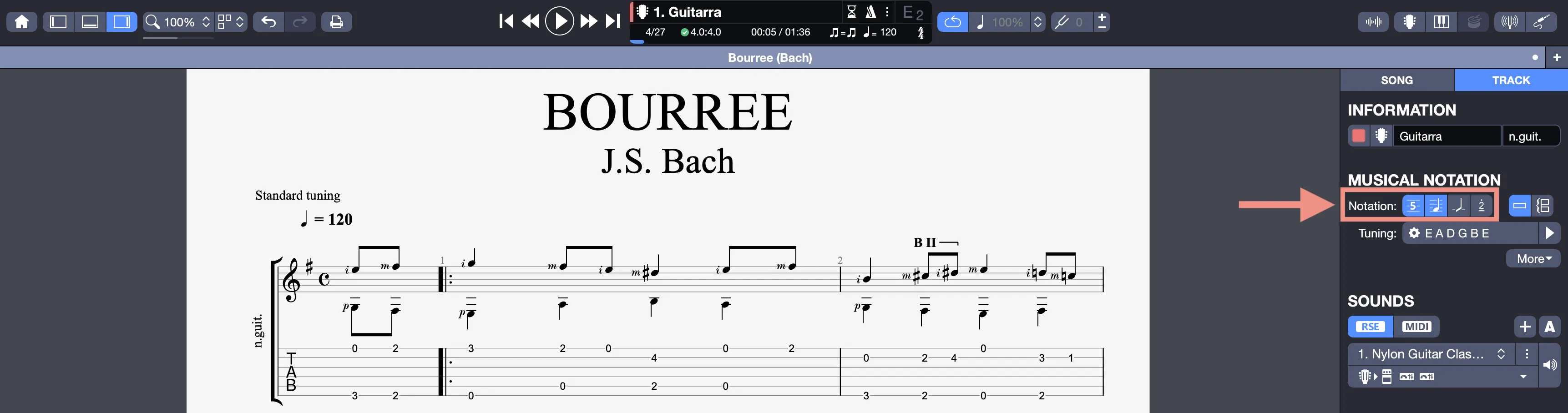Viewport: 1568px width, 413px height.
Task: Open the three-dot playback options menu
Action: click(x=887, y=11)
